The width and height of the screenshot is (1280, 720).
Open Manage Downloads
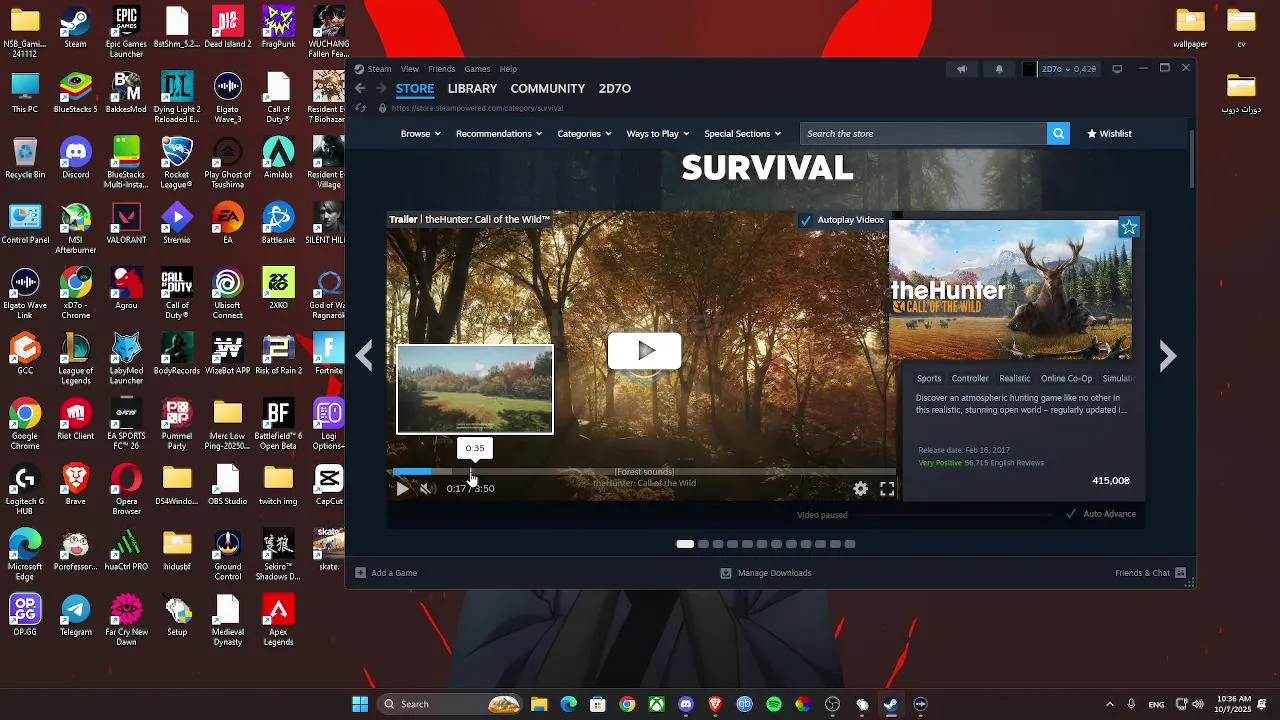tap(766, 573)
